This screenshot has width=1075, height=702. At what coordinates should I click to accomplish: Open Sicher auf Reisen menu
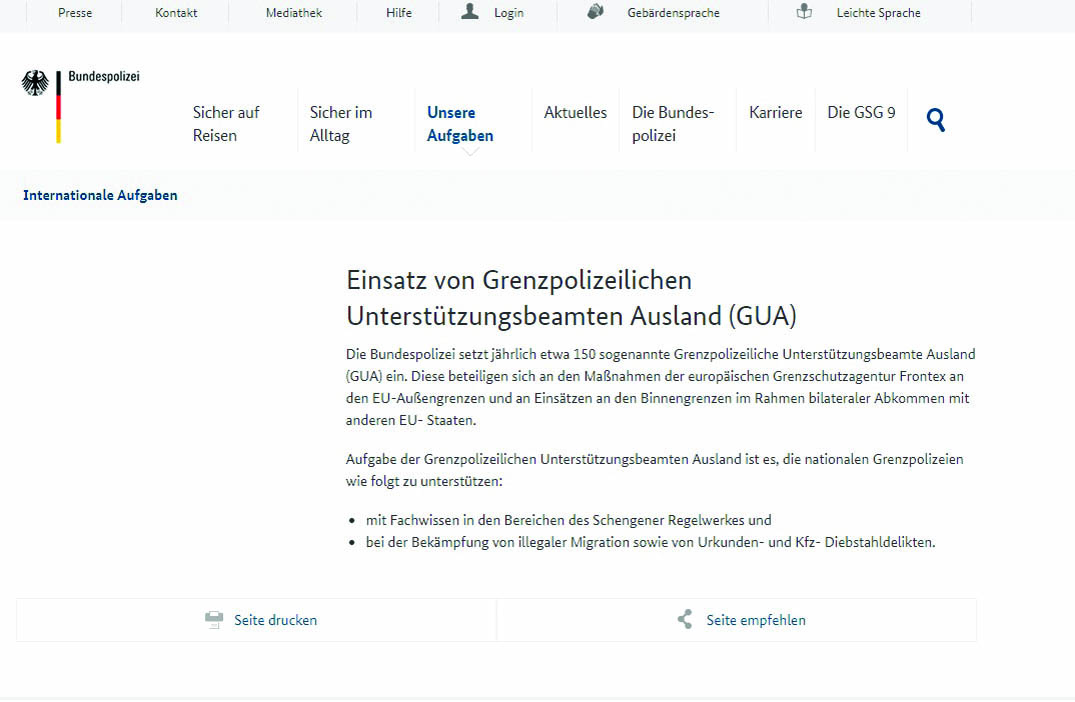pos(226,124)
